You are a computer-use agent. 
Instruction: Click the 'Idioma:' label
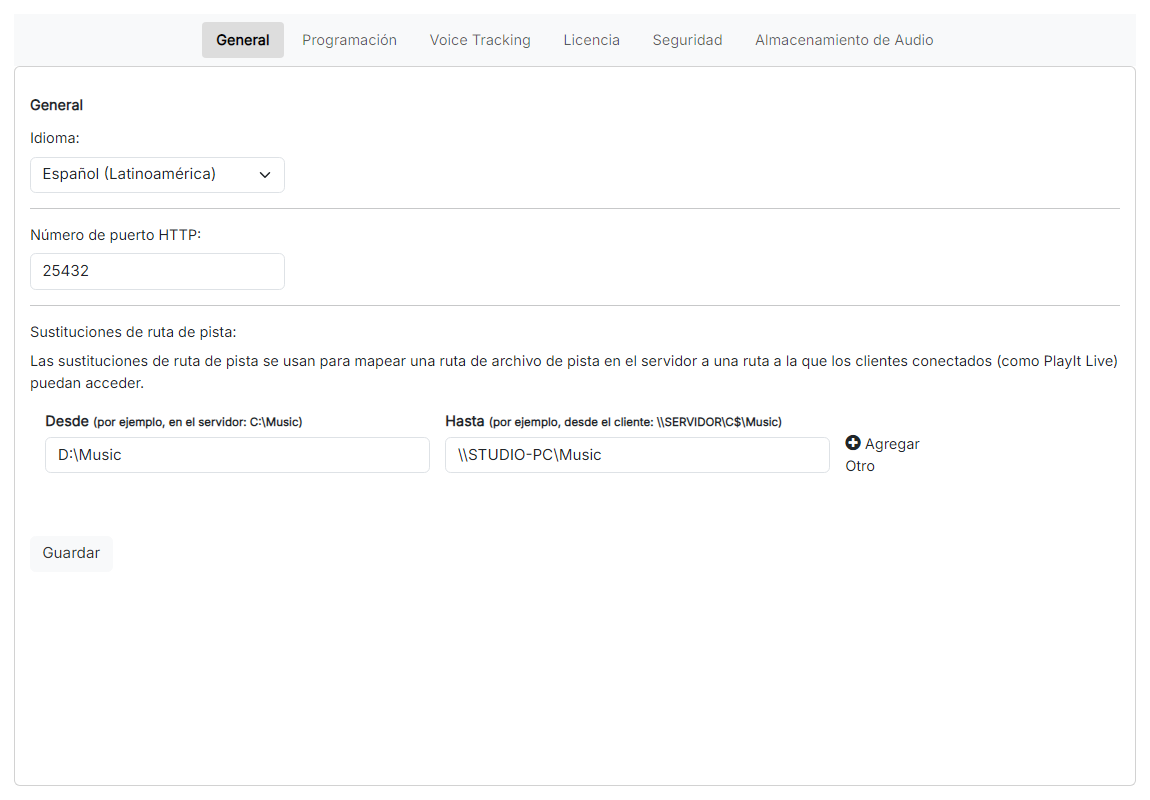(54, 138)
